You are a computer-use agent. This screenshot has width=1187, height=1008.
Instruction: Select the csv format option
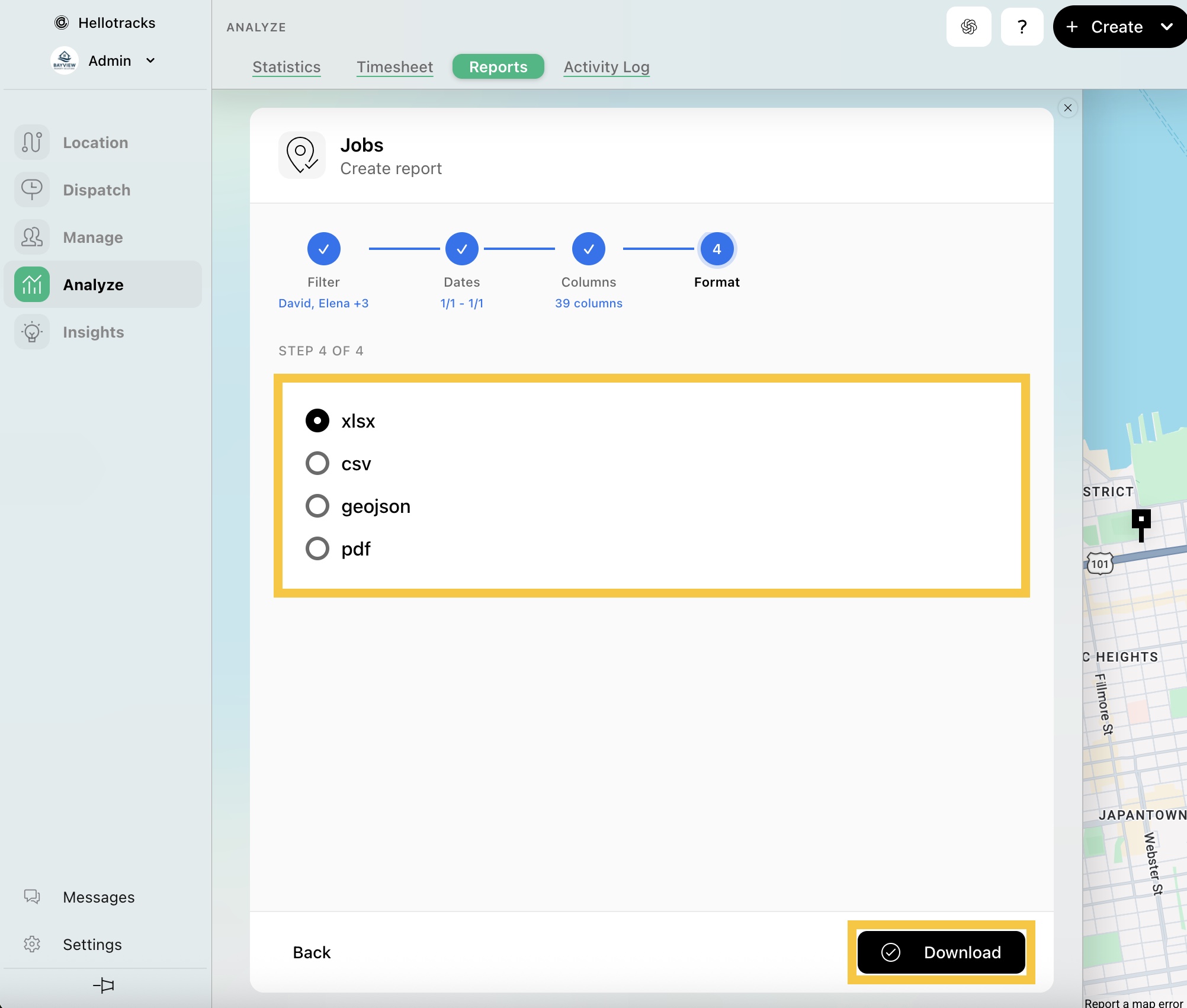click(317, 464)
